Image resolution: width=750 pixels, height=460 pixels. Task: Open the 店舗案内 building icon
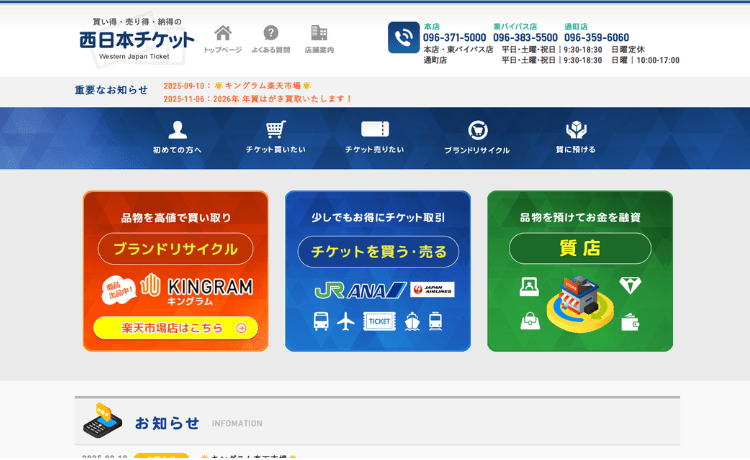319,33
